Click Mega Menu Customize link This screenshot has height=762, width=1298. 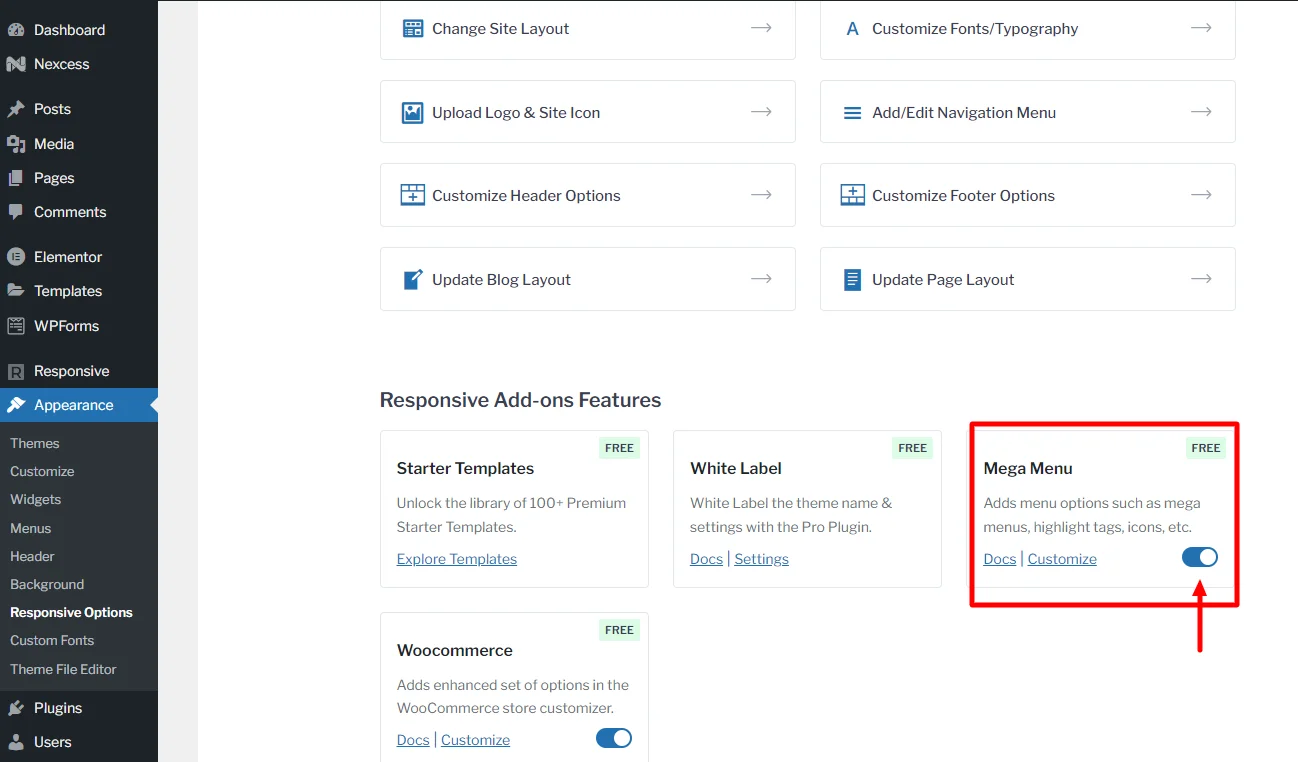click(1062, 559)
